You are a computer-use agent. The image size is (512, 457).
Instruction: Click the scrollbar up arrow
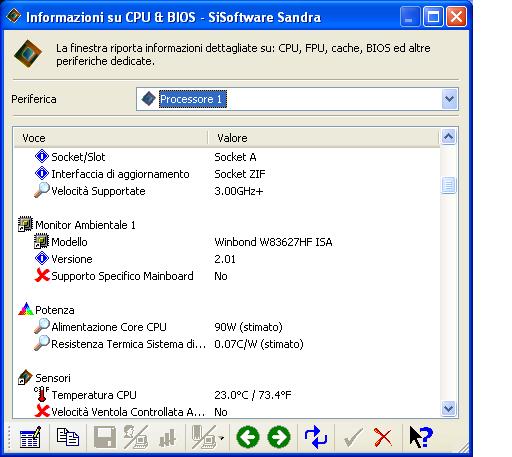coord(449,137)
